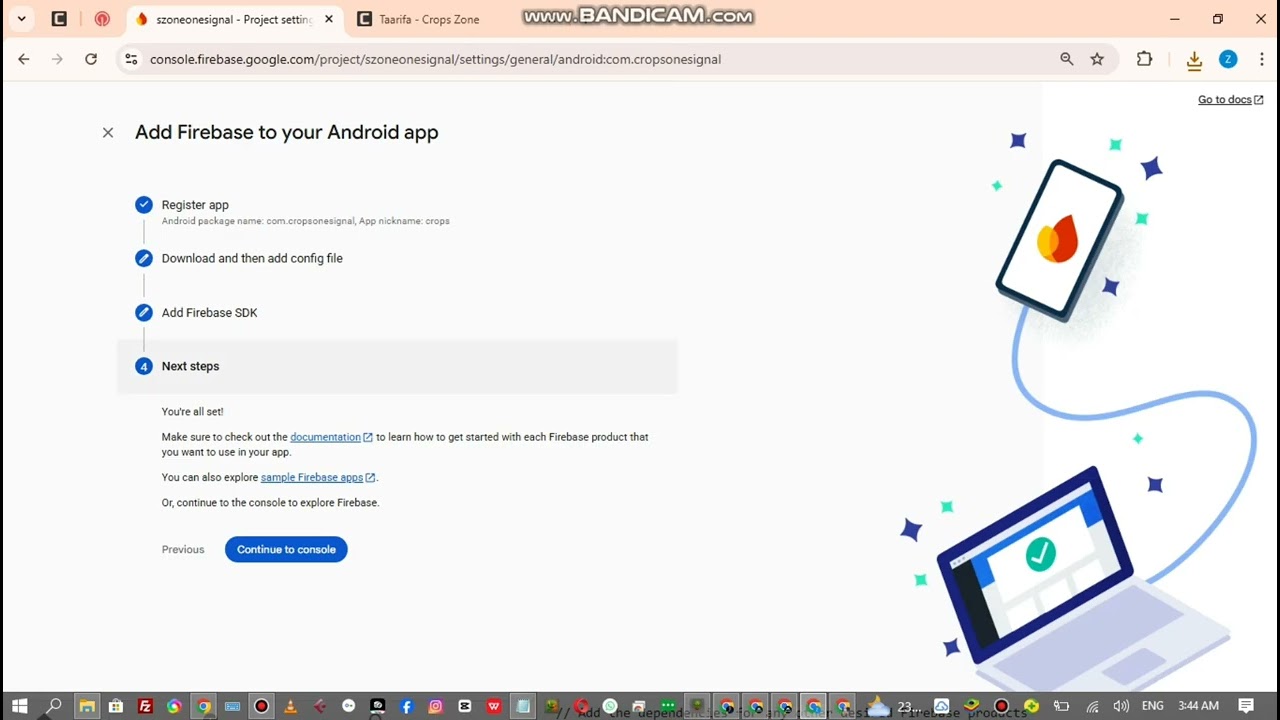
Task: Open the Wi-Fi network icon
Action: point(1092,706)
